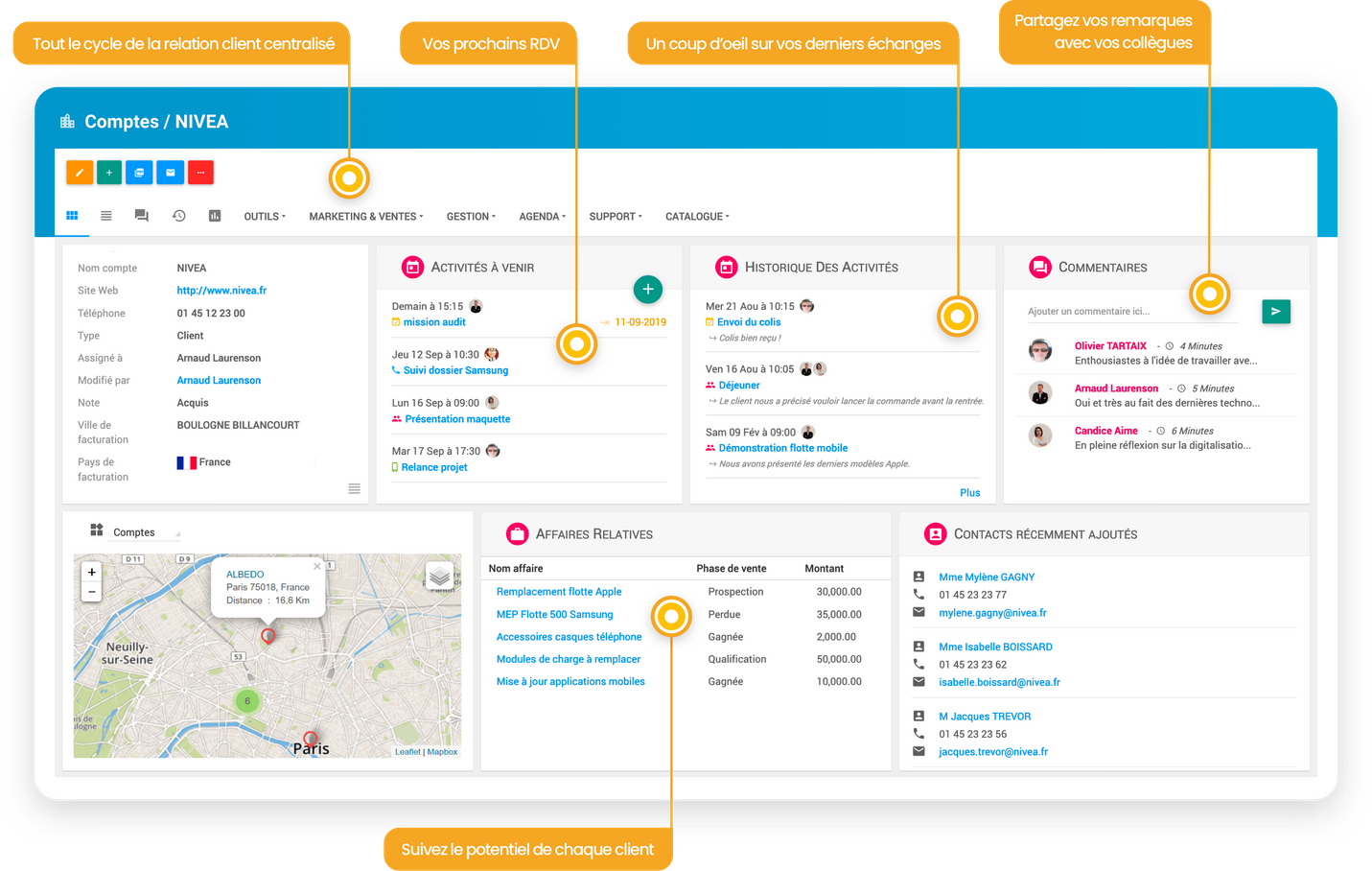Click the account details list menu icon

click(354, 489)
